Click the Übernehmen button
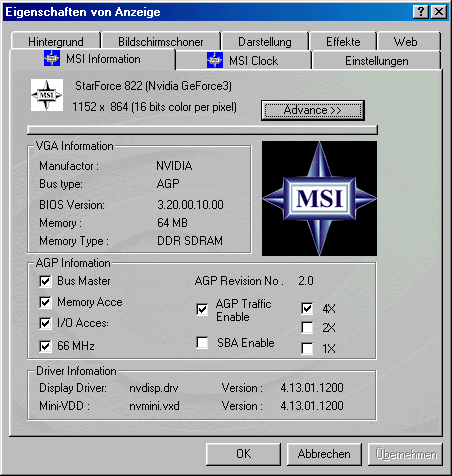452x476 pixels. (405, 454)
